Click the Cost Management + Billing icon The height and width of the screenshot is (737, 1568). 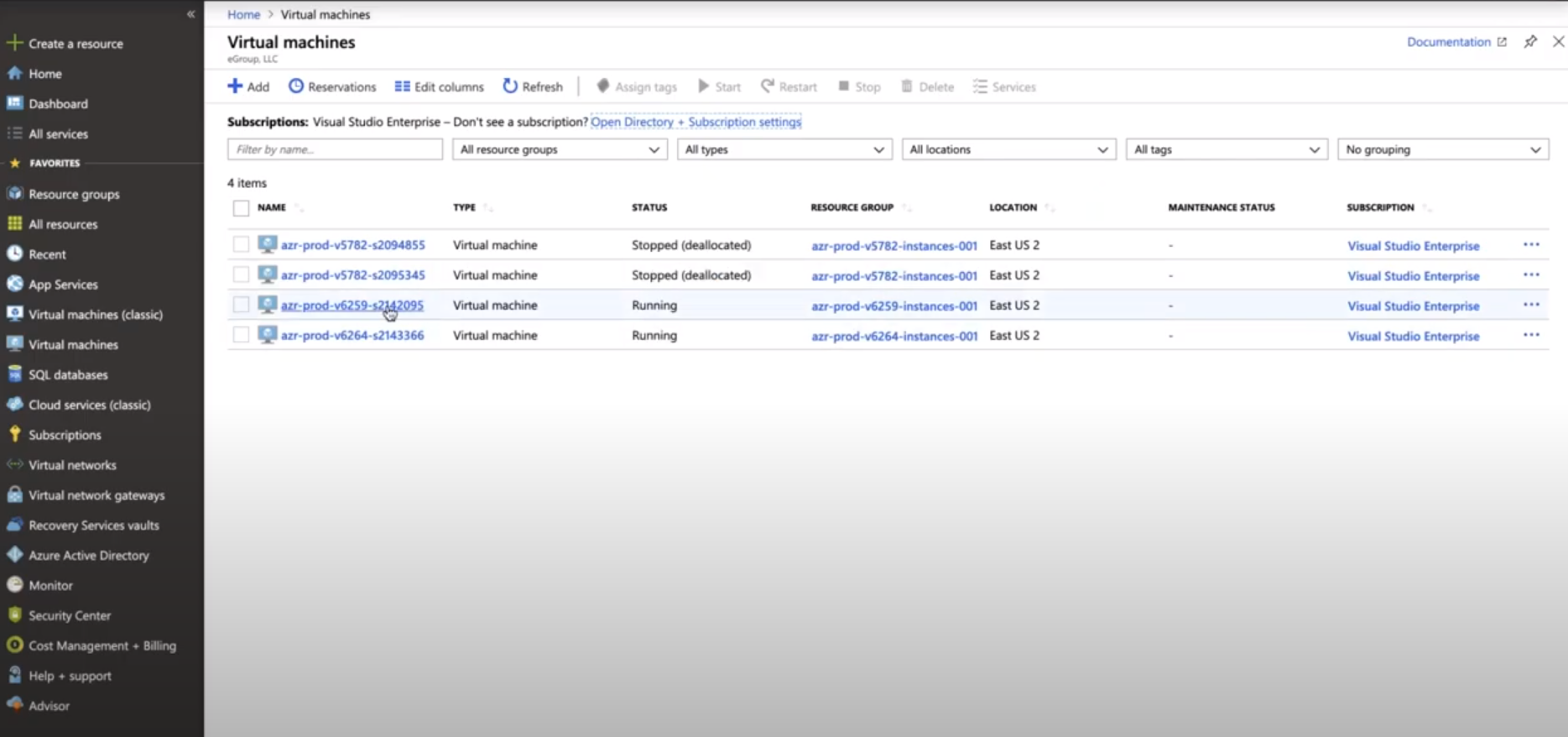coord(14,646)
